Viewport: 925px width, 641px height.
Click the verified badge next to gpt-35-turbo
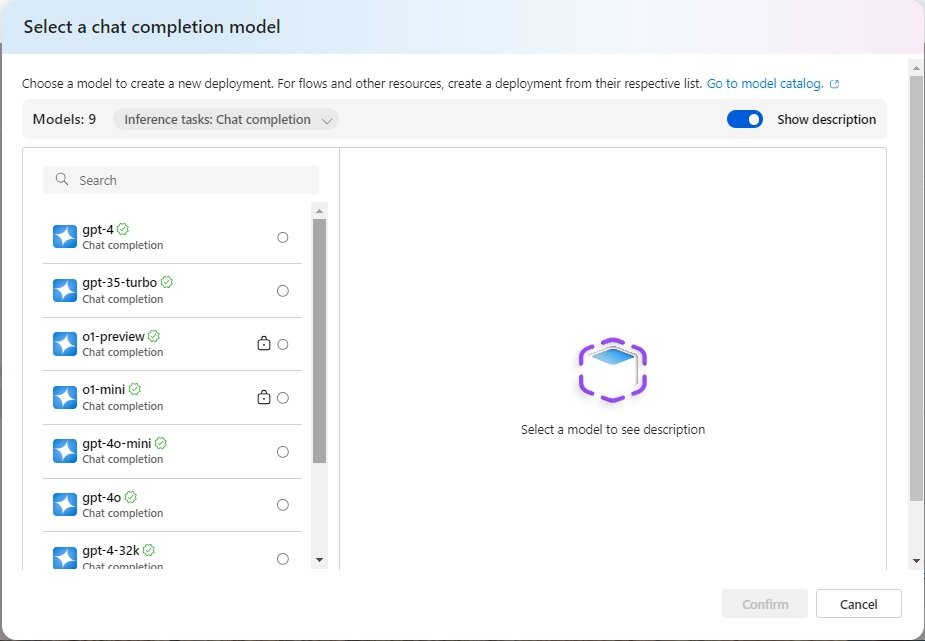(x=167, y=282)
